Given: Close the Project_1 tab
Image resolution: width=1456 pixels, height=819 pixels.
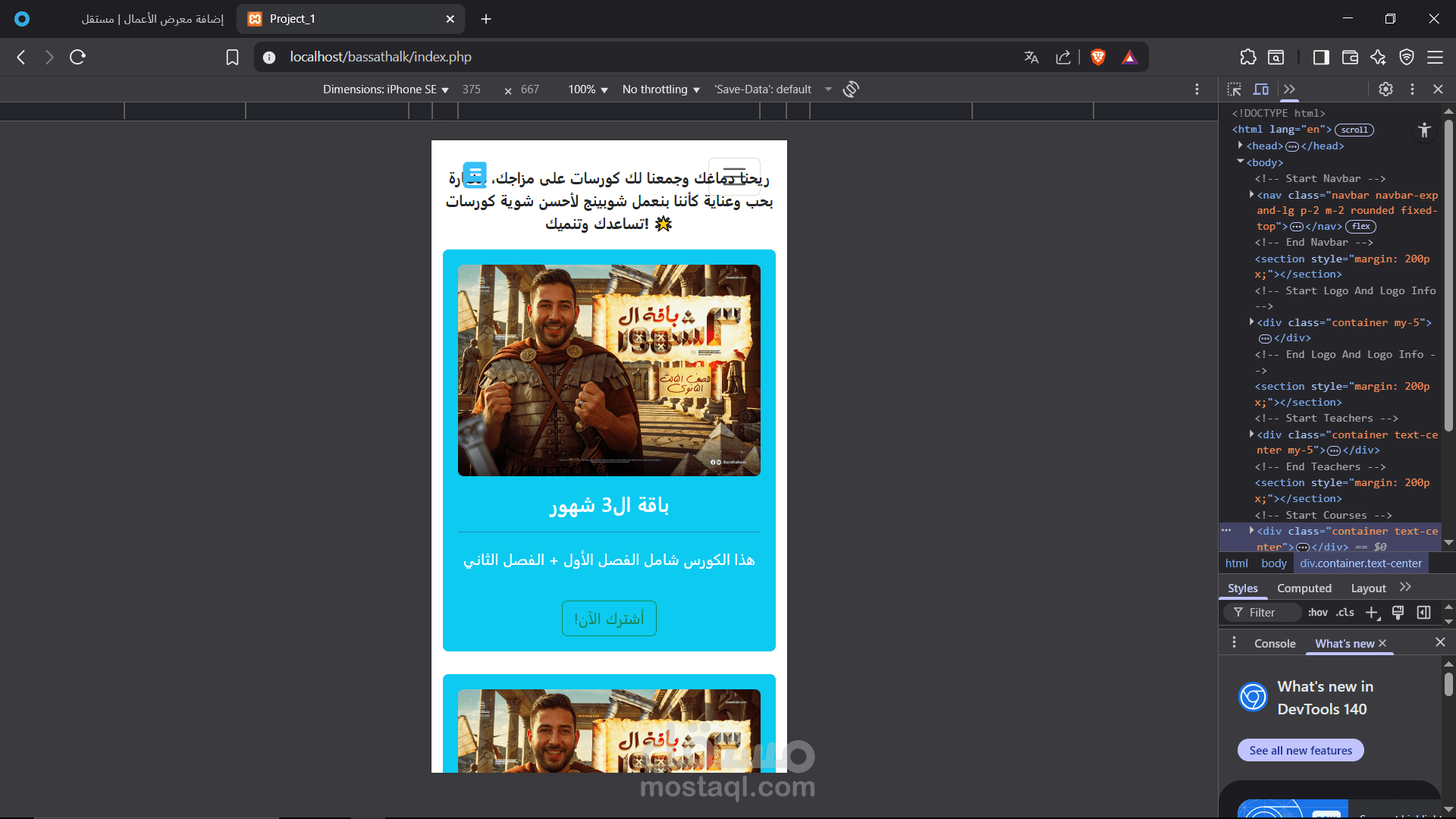Looking at the screenshot, I should coord(450,19).
